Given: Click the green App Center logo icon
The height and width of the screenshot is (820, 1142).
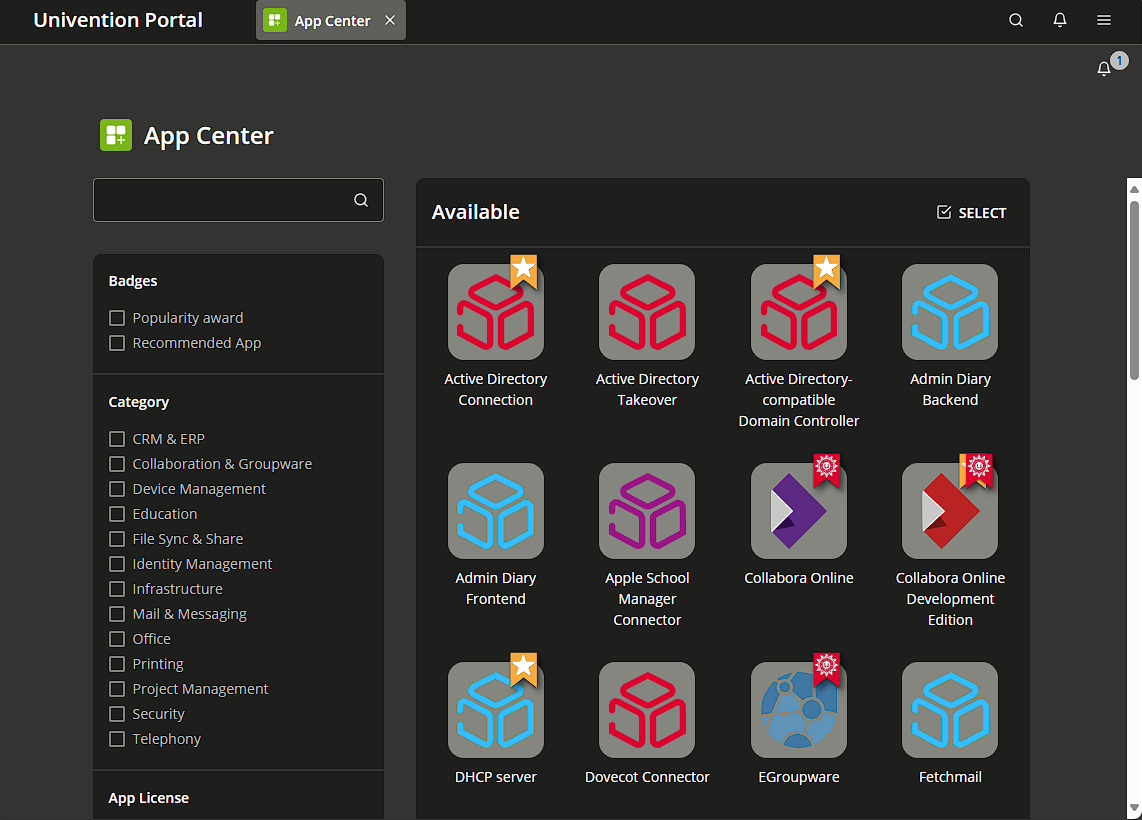Looking at the screenshot, I should click(x=116, y=135).
